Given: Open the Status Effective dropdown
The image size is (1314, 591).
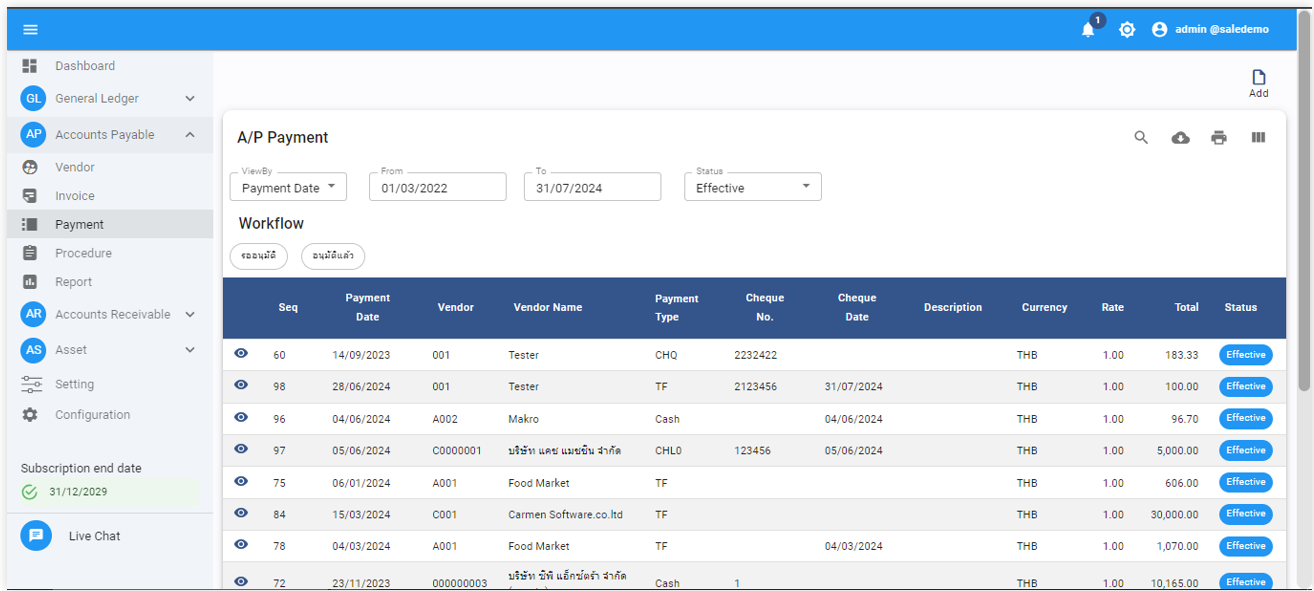Looking at the screenshot, I should click(752, 188).
